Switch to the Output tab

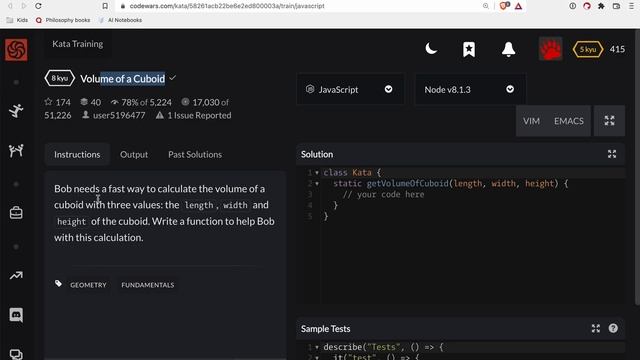tap(134, 154)
